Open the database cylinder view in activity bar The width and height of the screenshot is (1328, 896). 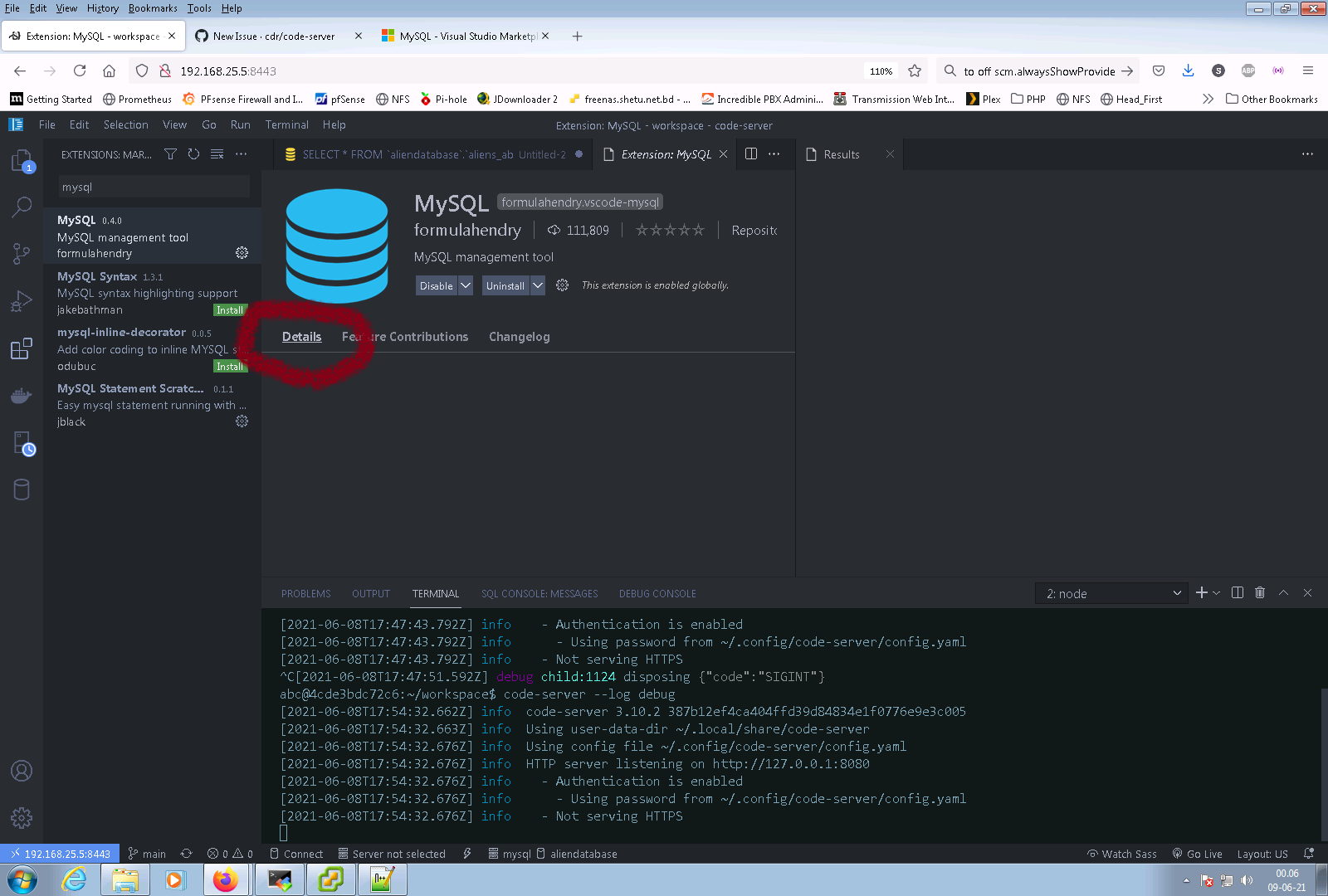22,489
